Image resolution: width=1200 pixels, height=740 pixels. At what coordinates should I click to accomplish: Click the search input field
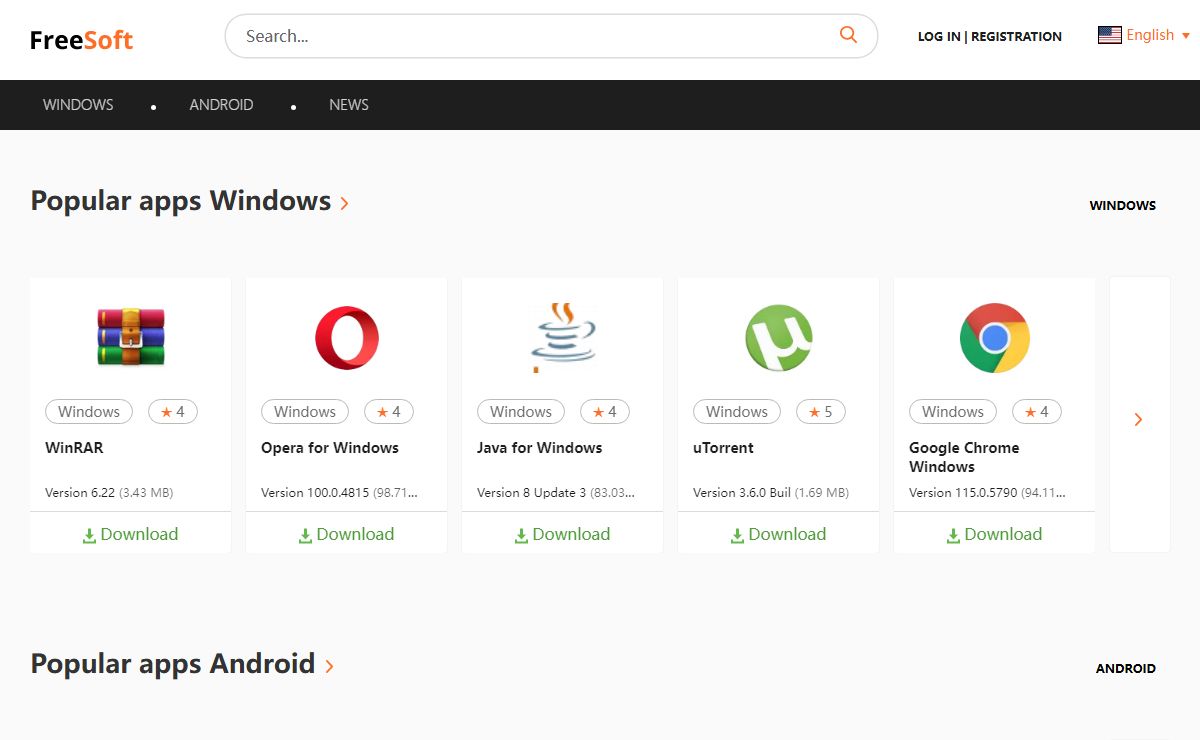pos(551,36)
